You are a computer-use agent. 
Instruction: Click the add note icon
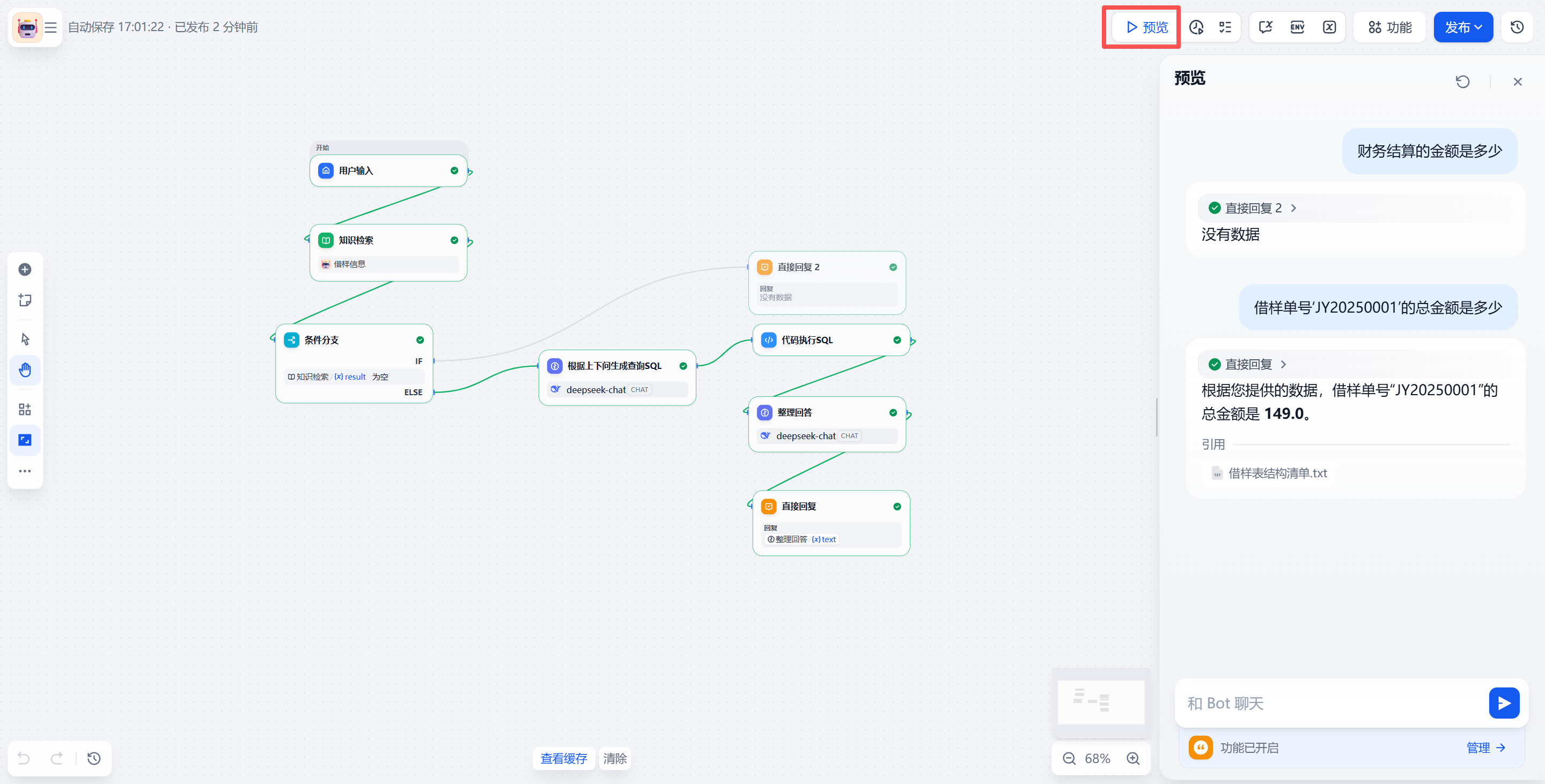25,300
